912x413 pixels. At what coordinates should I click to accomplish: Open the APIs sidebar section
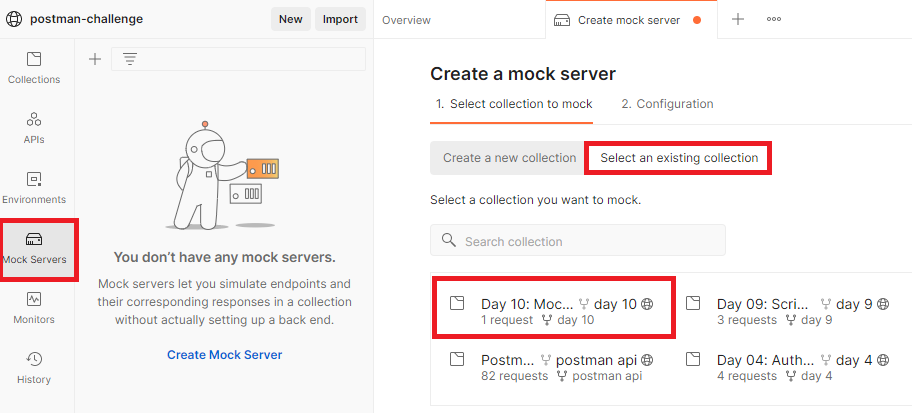(34, 129)
